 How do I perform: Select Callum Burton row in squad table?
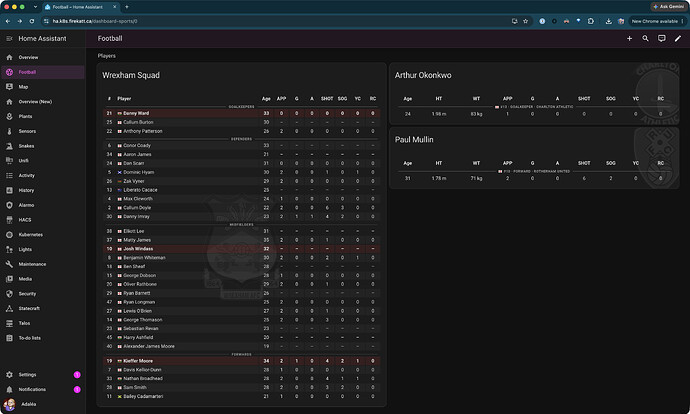[x=241, y=122]
